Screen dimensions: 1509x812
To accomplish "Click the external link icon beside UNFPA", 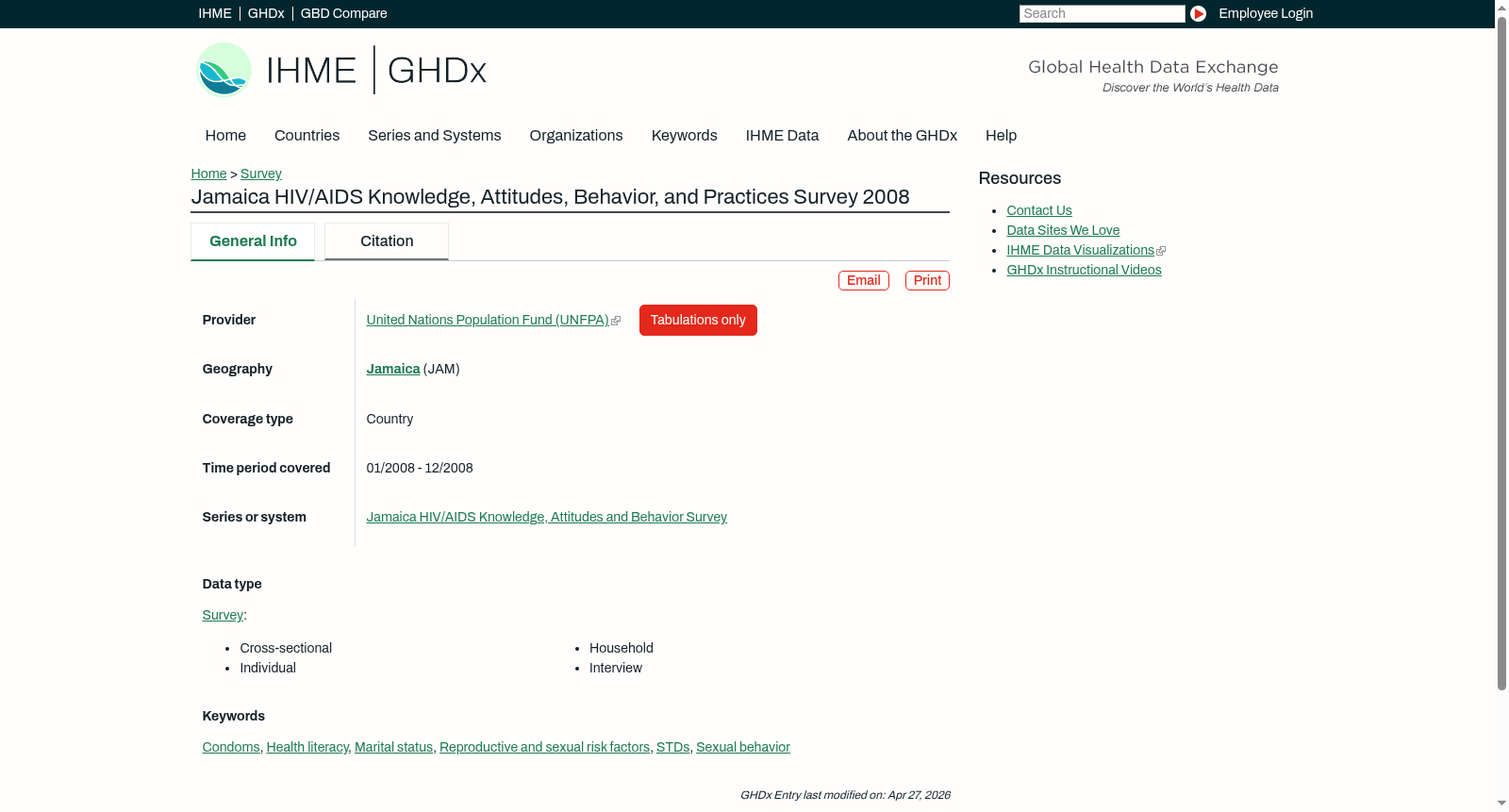I will 616,321.
